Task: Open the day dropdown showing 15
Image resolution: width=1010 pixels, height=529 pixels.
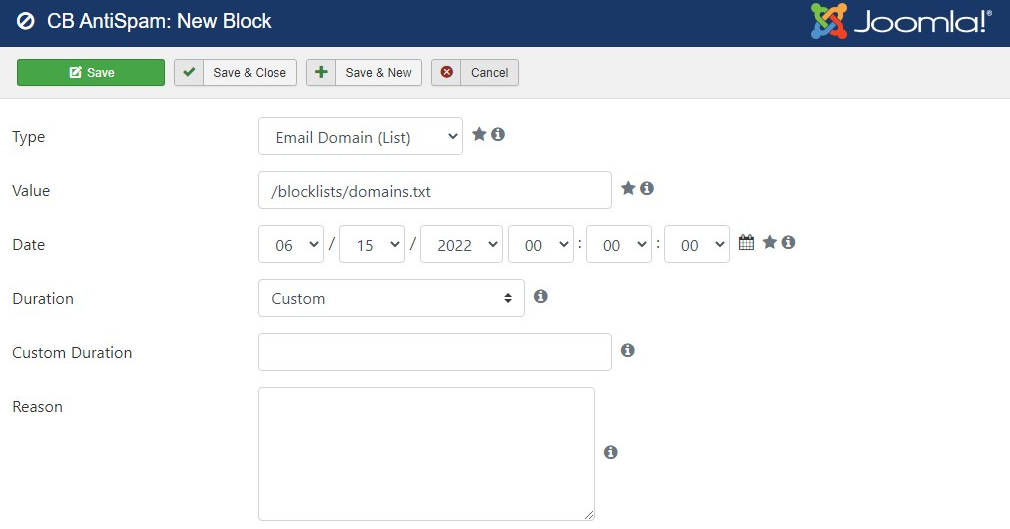Action: coord(372,244)
